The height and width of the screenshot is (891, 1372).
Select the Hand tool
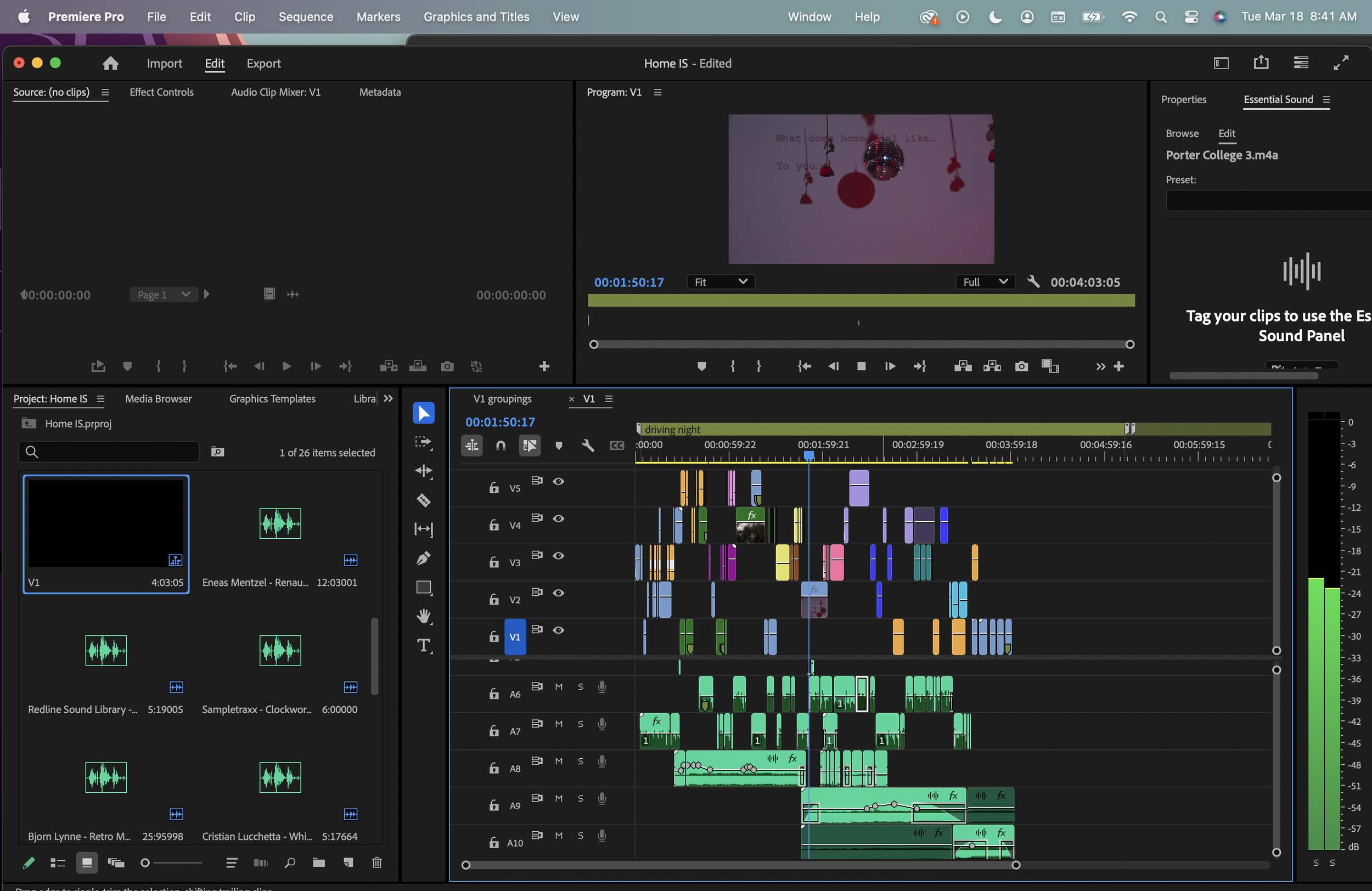424,616
